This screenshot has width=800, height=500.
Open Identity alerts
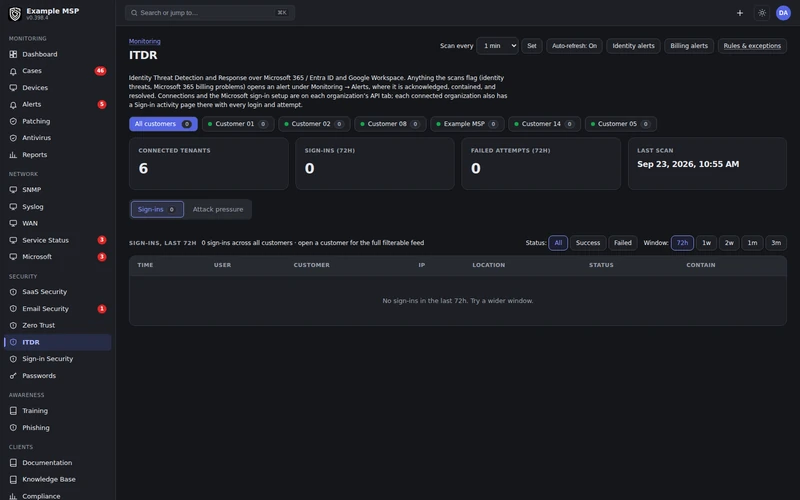click(x=633, y=46)
